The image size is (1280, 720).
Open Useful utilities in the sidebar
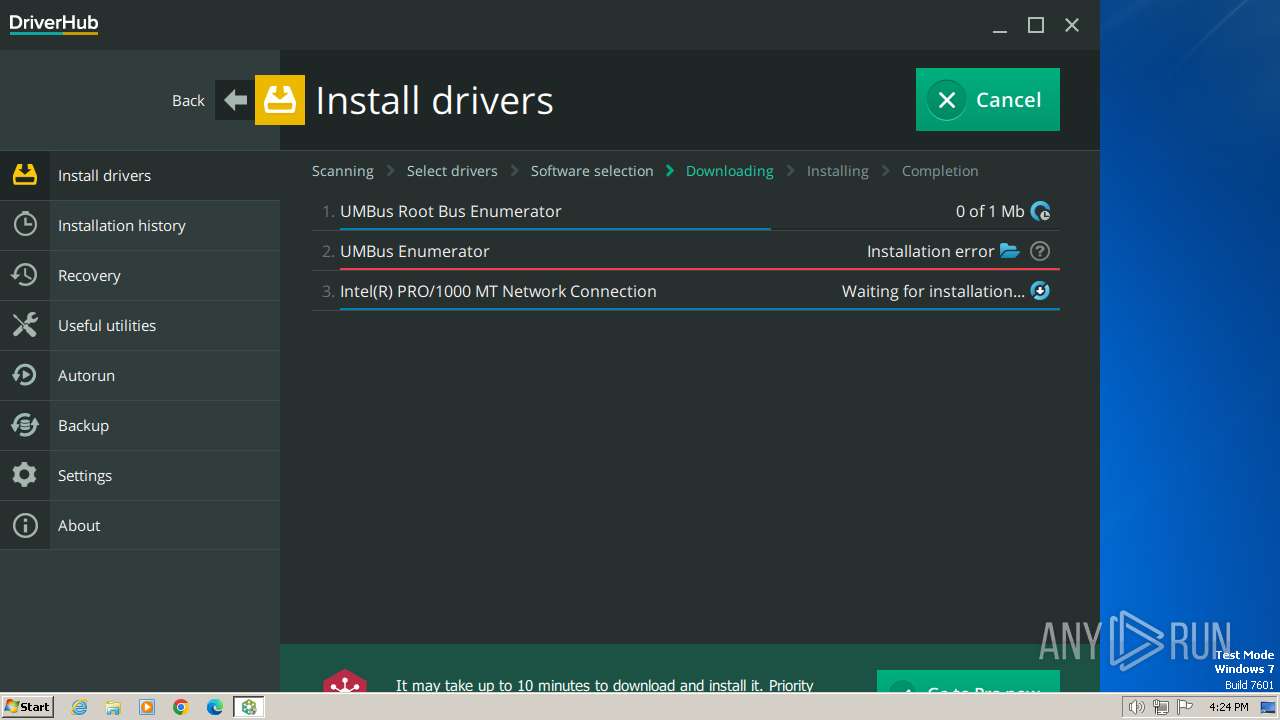[140, 325]
